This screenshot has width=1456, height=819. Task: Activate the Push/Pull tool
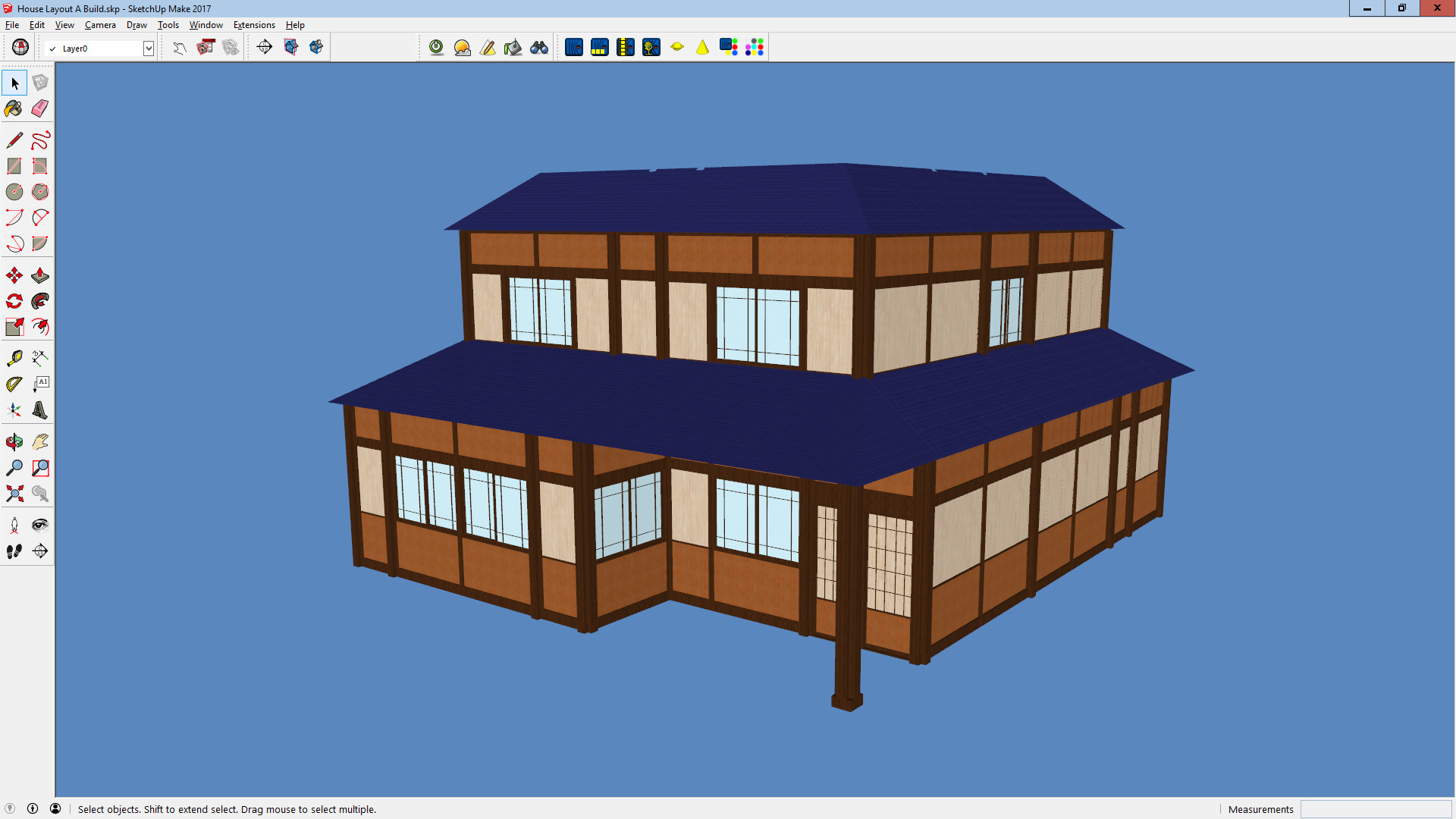point(39,275)
